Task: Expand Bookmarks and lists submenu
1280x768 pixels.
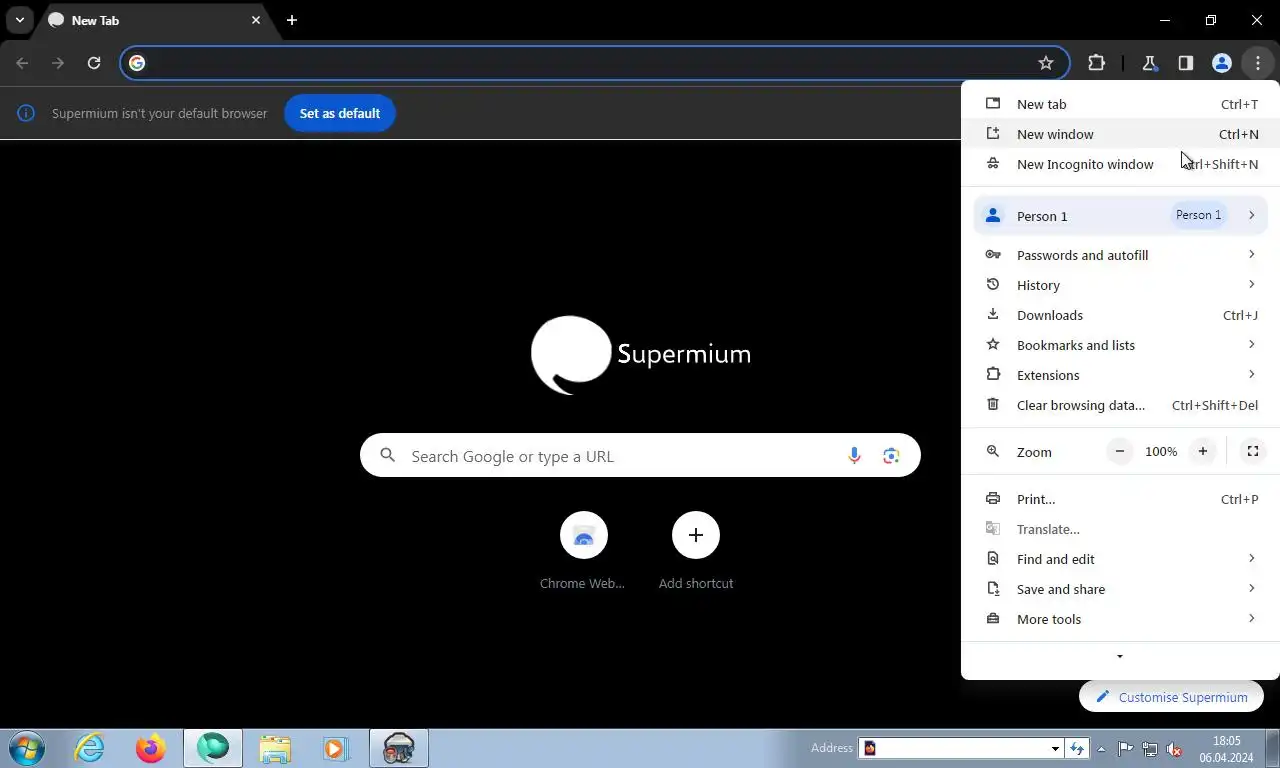Action: coord(1120,345)
